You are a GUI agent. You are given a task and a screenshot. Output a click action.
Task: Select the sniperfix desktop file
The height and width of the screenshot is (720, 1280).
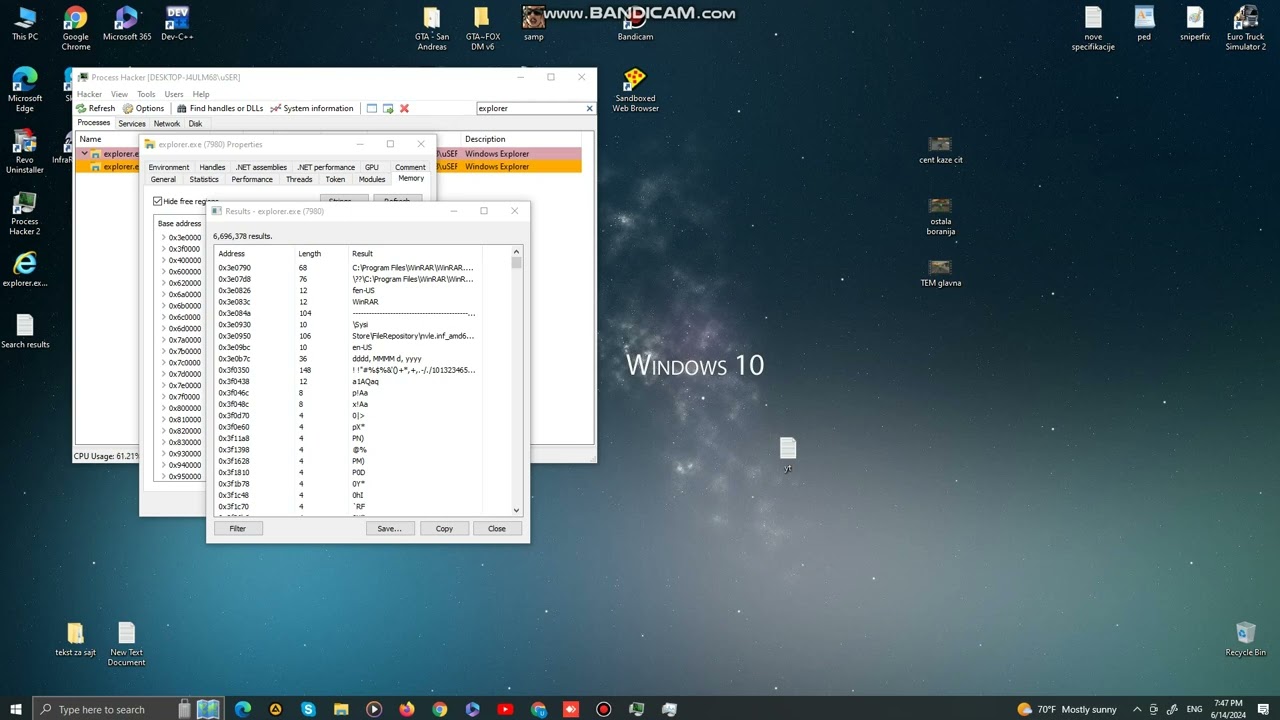click(x=1195, y=23)
